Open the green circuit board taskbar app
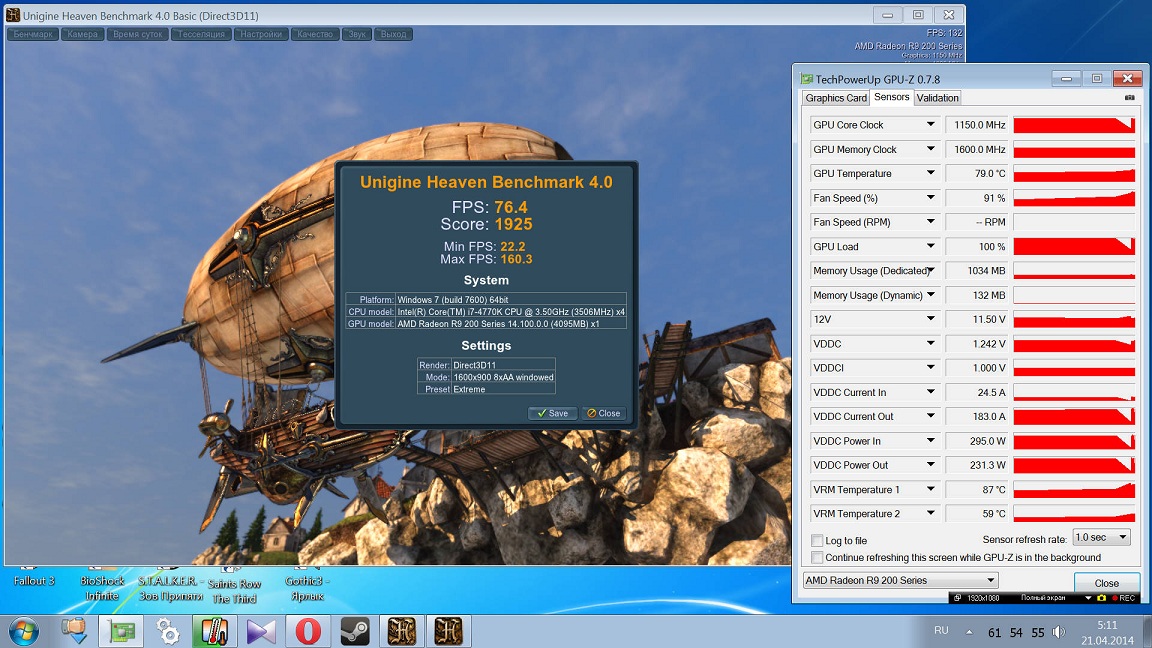The height and width of the screenshot is (648, 1152). [121, 631]
